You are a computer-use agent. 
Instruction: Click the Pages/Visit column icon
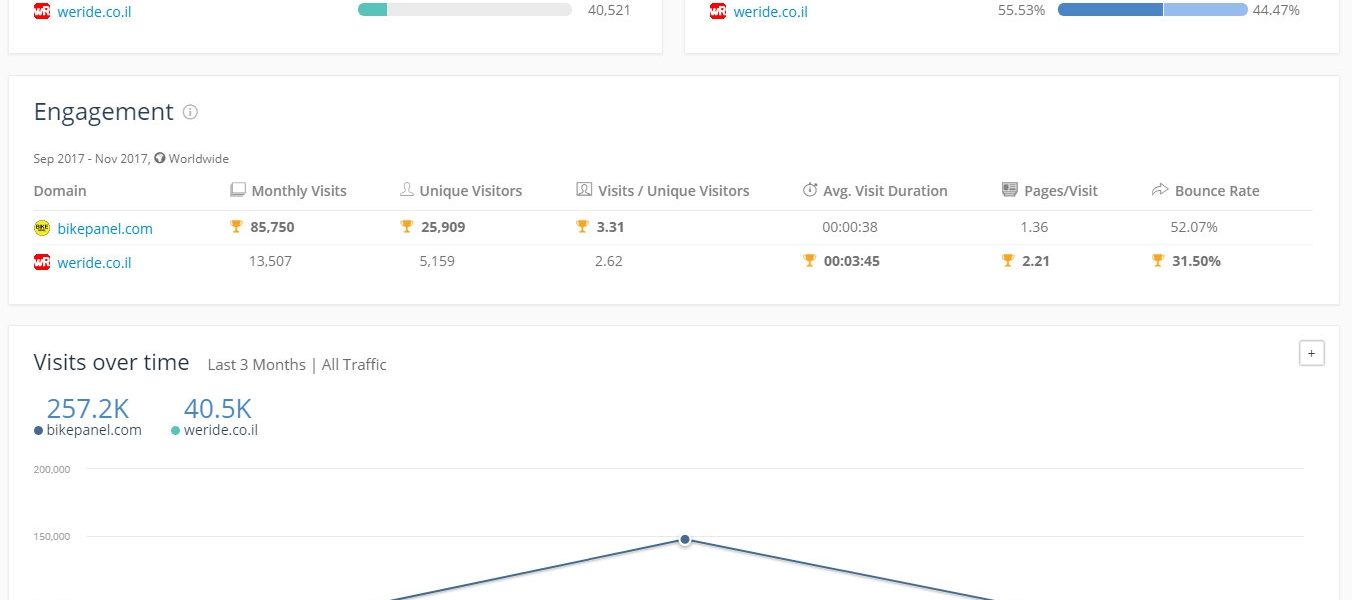1009,190
